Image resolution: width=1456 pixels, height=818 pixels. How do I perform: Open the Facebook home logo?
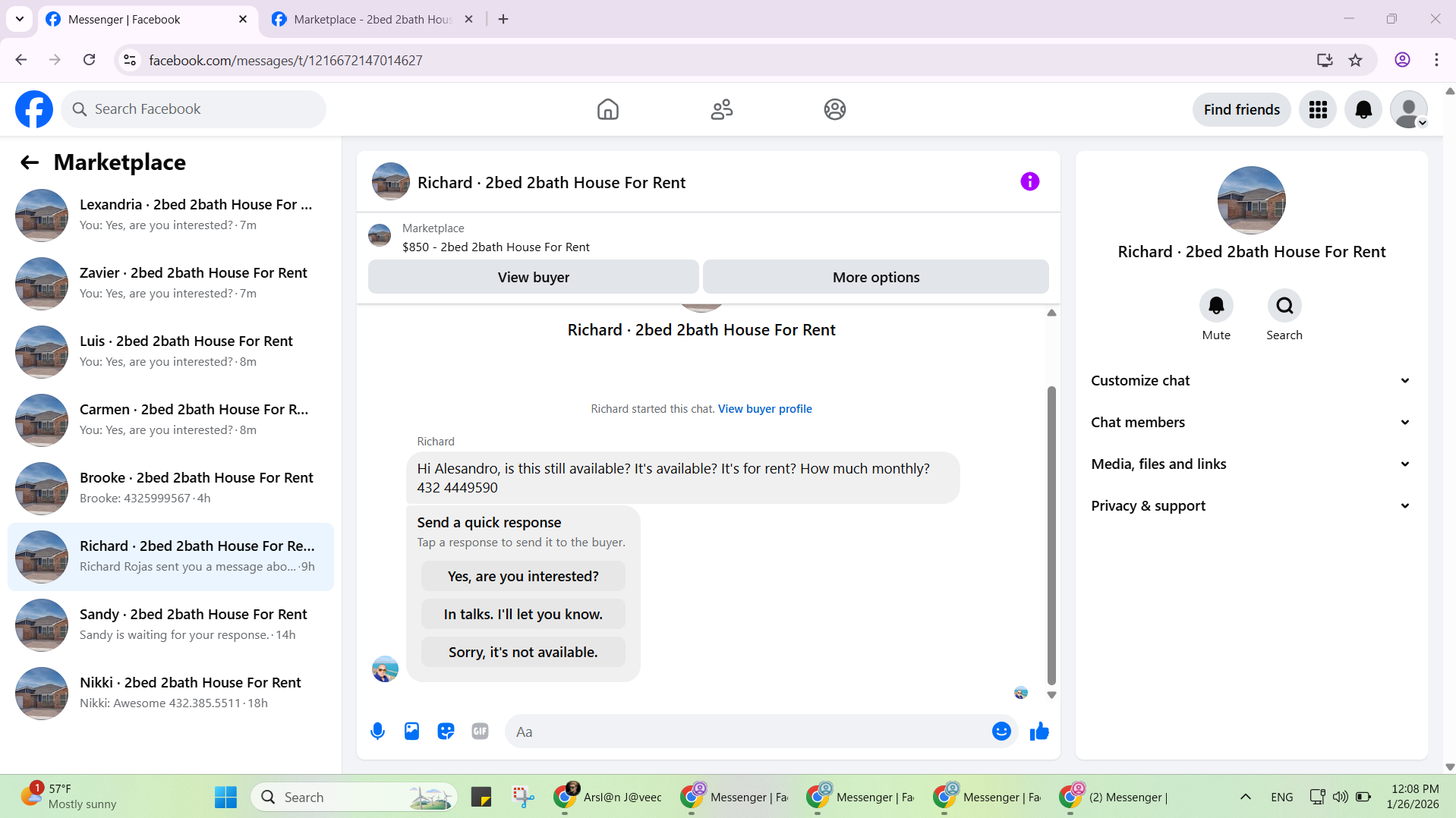click(34, 109)
